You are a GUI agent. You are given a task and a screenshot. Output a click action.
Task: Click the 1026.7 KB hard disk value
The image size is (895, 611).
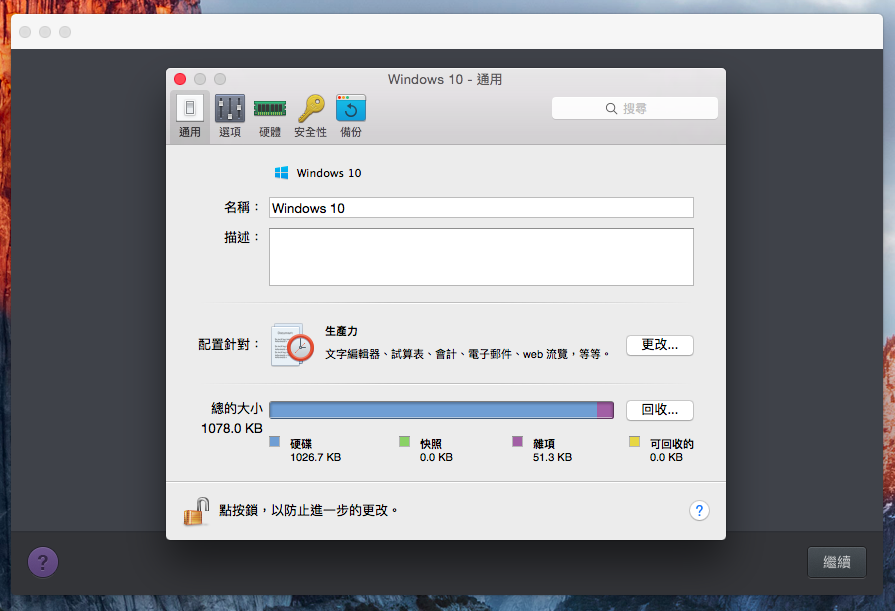(x=316, y=457)
